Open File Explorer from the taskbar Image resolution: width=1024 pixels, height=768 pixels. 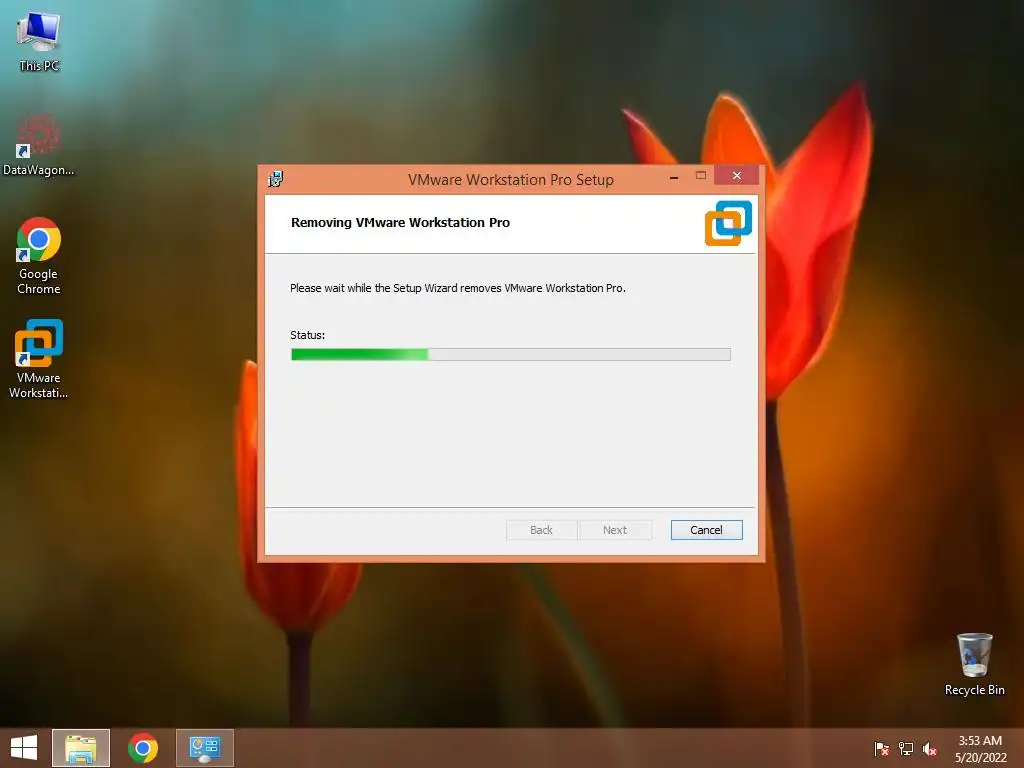click(x=81, y=748)
